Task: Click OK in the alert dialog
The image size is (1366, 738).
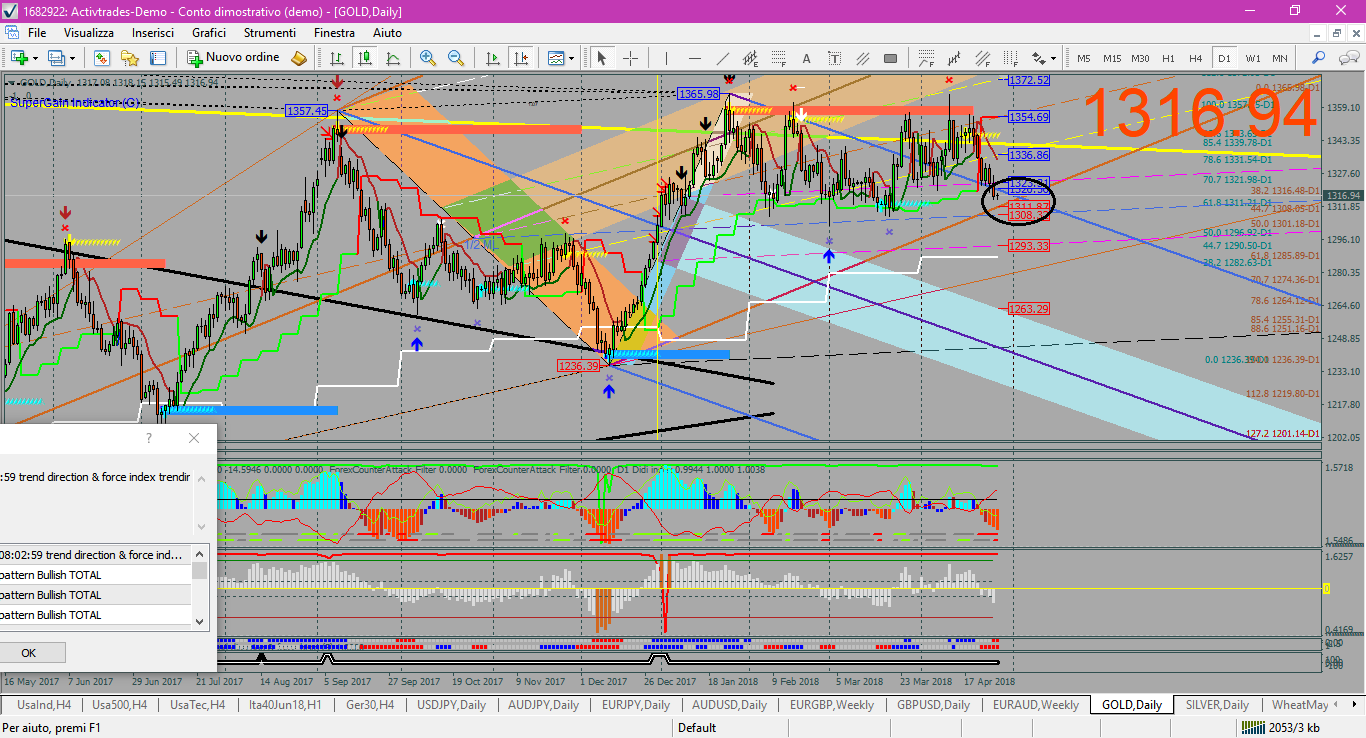Action: pyautogui.click(x=28, y=653)
